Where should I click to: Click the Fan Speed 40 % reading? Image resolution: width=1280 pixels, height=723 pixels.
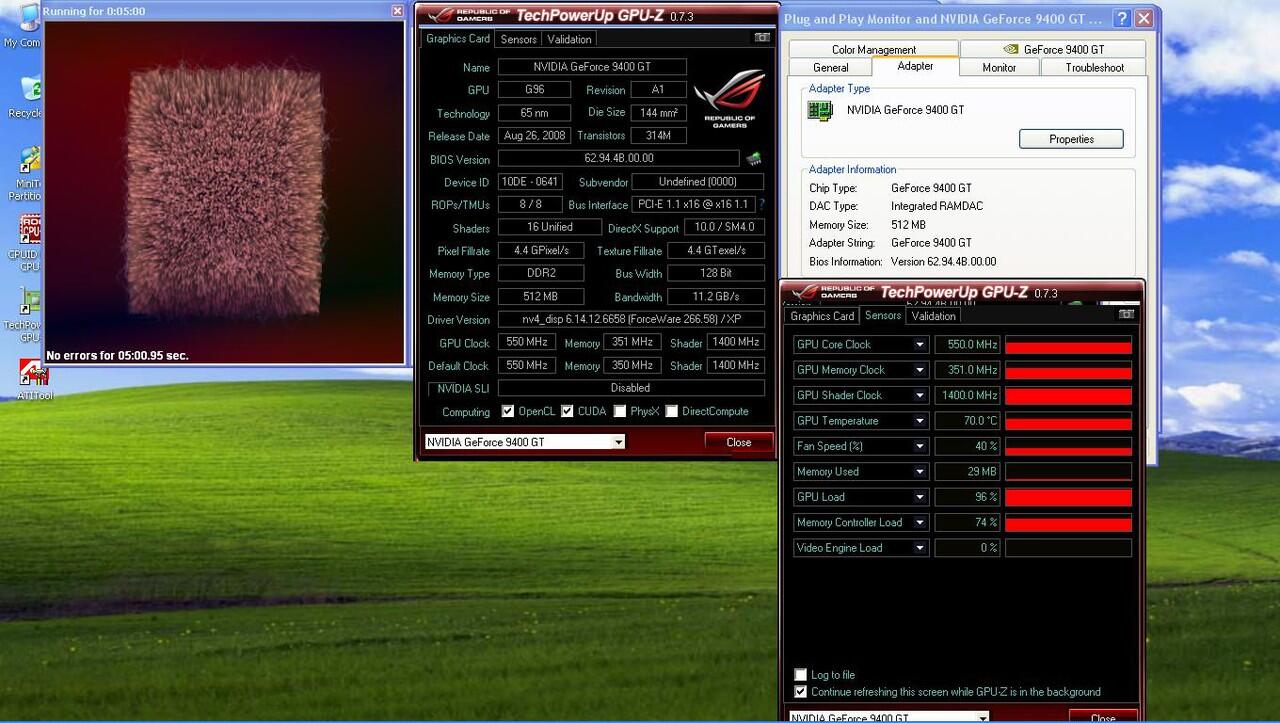point(967,446)
